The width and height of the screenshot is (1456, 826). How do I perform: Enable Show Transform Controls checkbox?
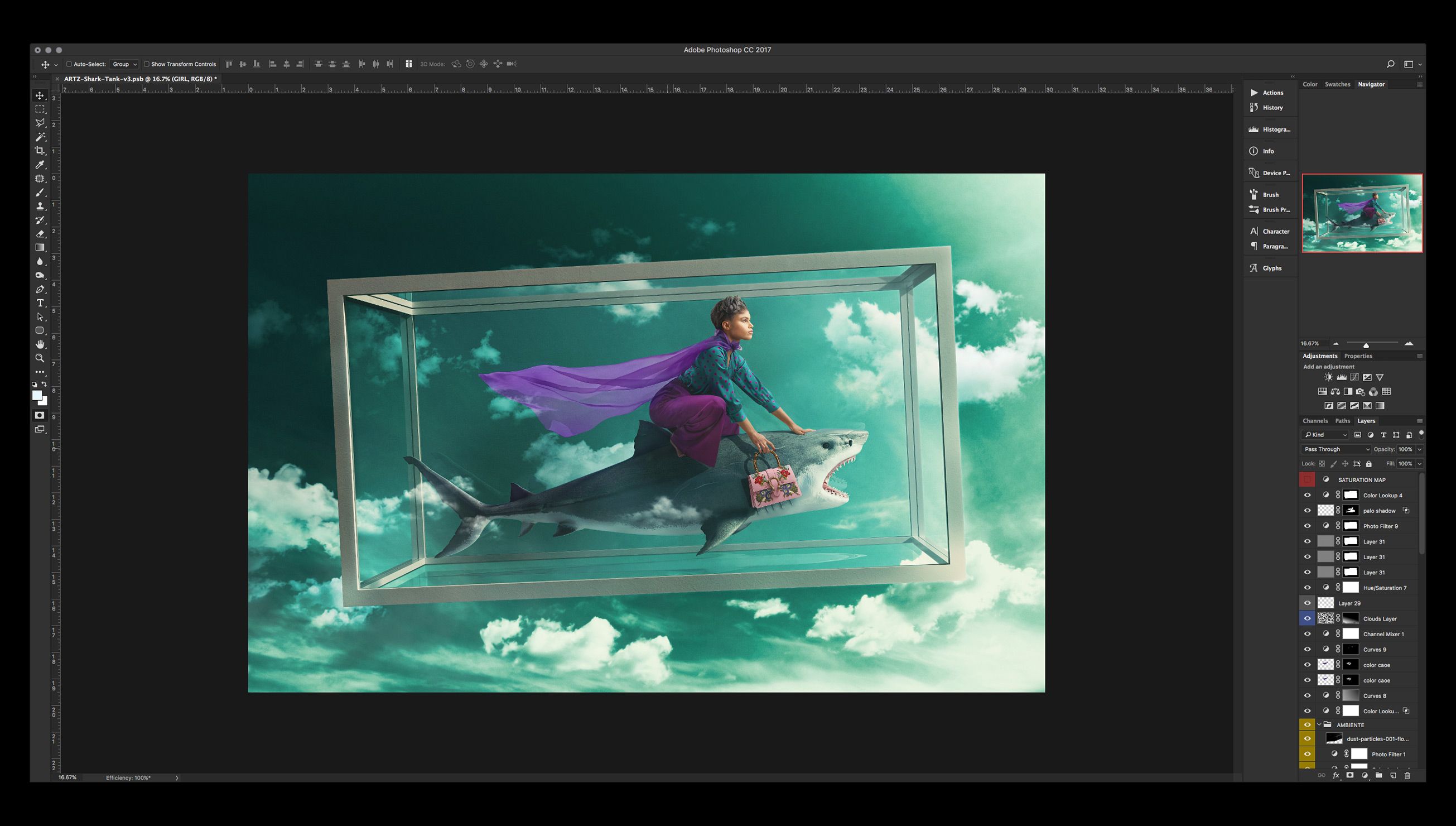pyautogui.click(x=147, y=64)
